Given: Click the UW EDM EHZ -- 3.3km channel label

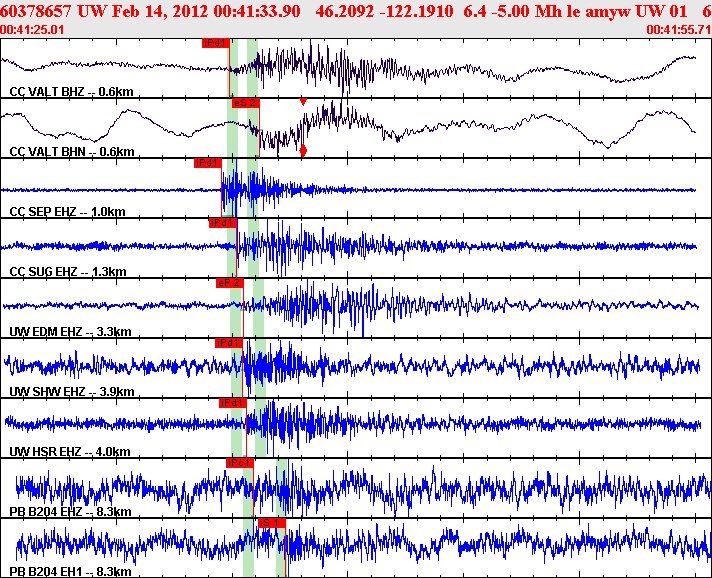Looking at the screenshot, I should pyautogui.click(x=70, y=331).
